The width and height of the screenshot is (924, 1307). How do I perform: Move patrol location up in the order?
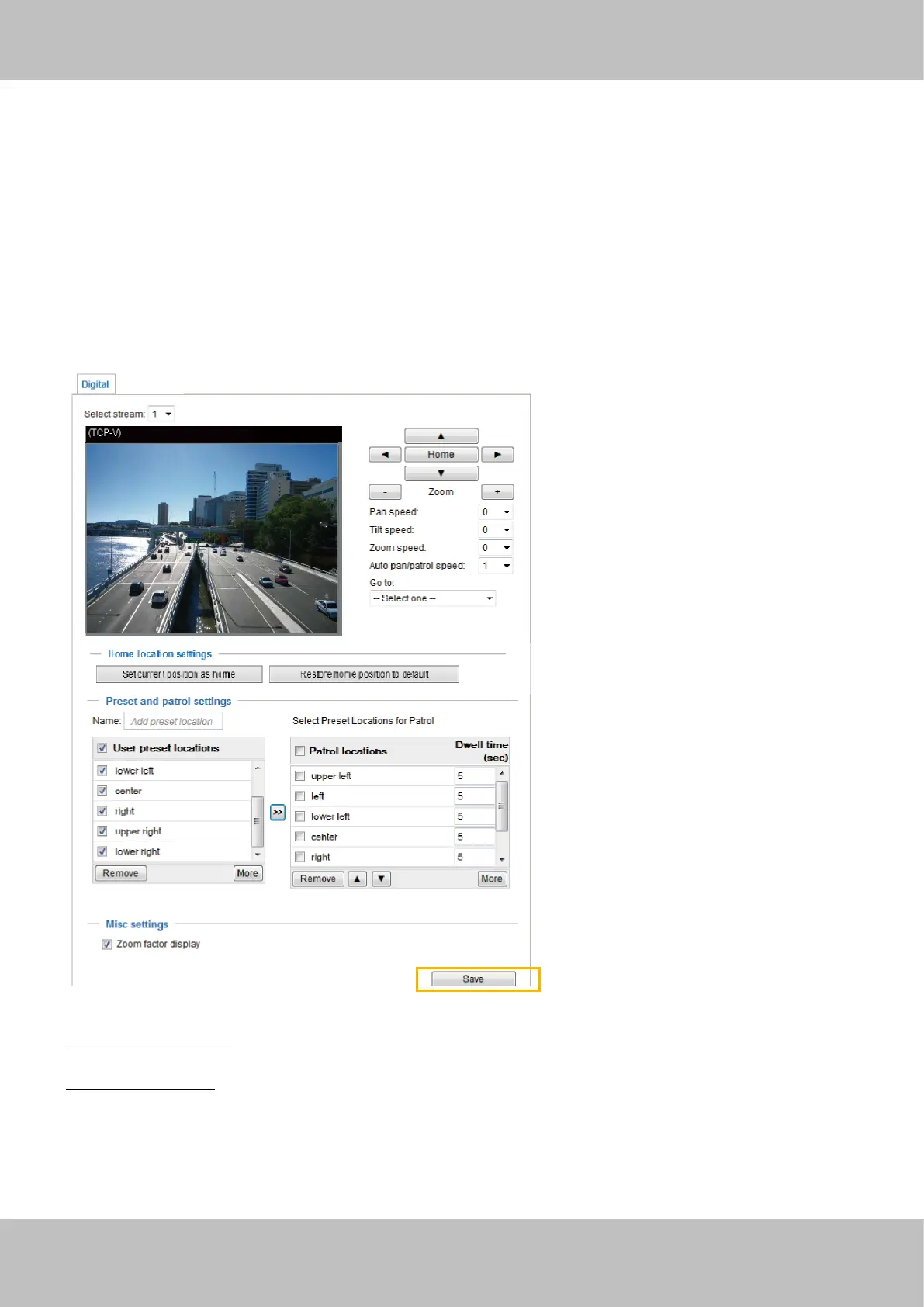pyautogui.click(x=357, y=879)
